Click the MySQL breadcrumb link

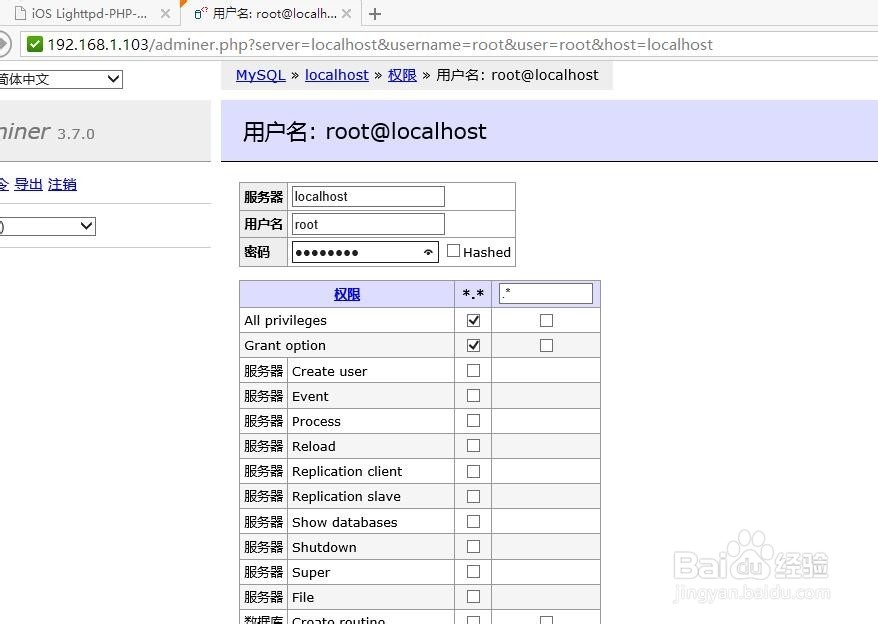(260, 75)
